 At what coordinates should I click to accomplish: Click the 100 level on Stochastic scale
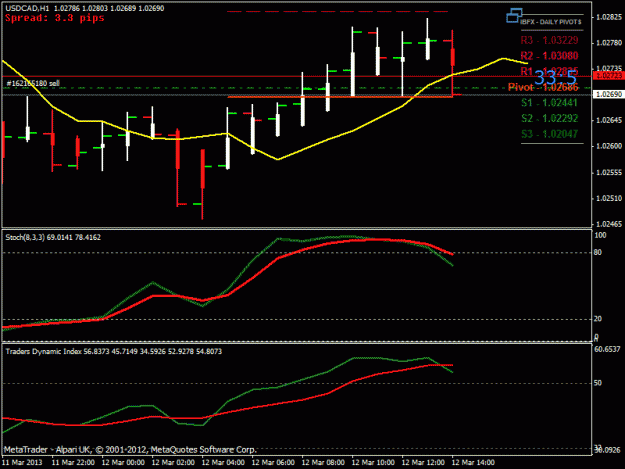tap(600, 235)
